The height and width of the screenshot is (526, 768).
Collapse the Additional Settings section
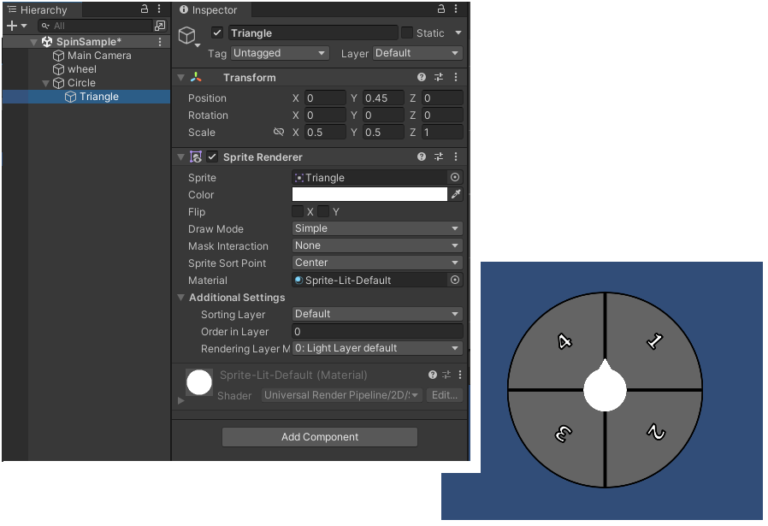tap(181, 298)
